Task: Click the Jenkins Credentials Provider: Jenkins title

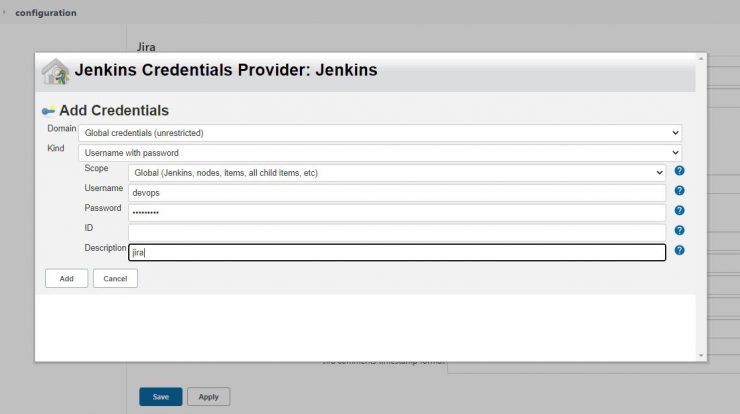Action: coord(226,70)
